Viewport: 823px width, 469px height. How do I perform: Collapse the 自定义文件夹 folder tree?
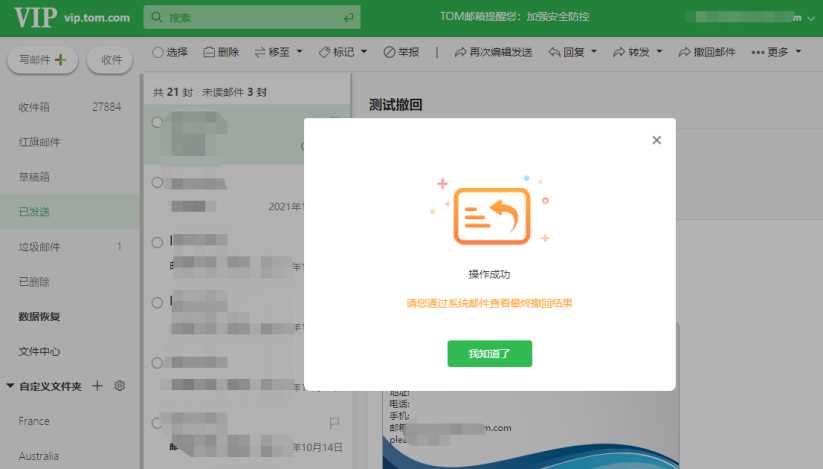(10, 386)
